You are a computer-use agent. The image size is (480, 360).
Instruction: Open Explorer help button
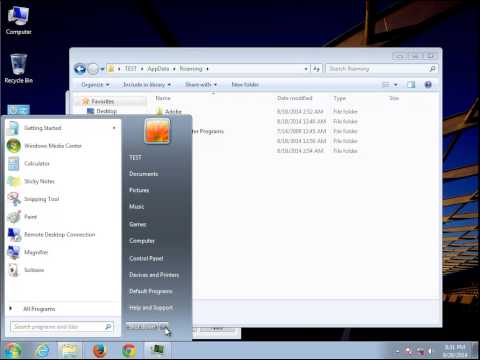click(x=428, y=85)
